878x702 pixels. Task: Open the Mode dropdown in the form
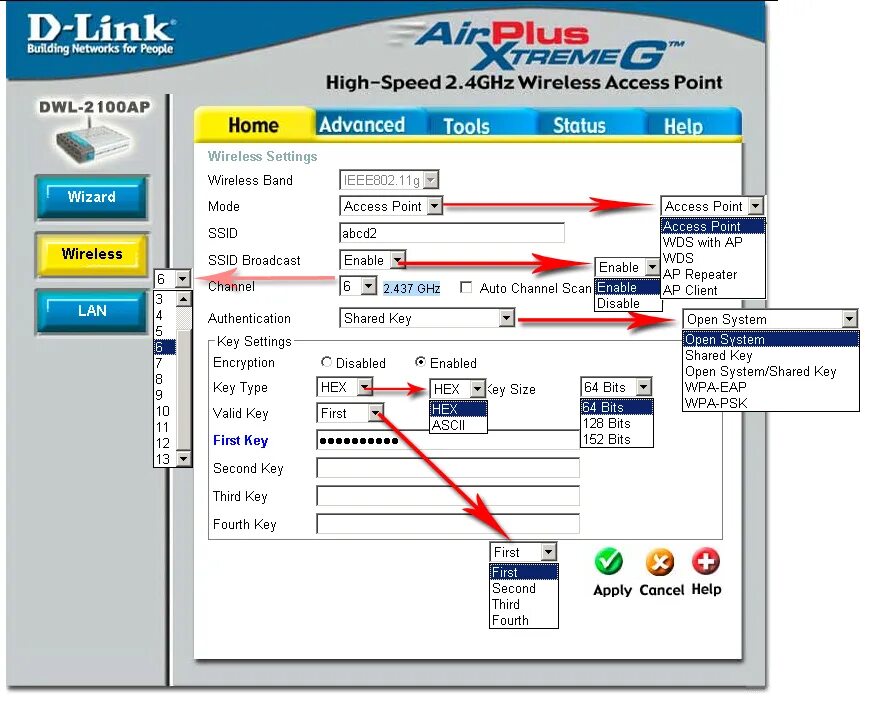[391, 206]
